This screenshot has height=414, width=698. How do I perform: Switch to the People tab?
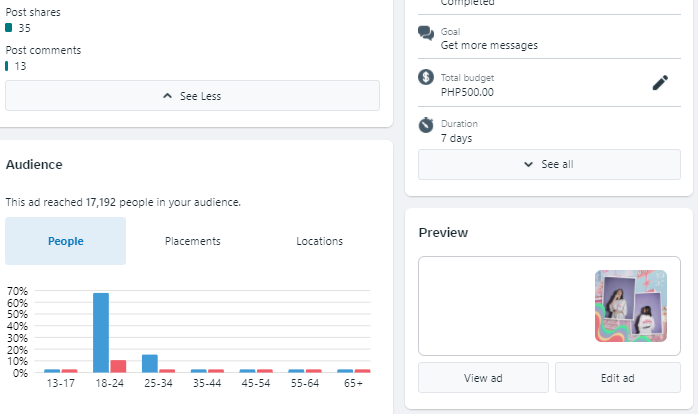(x=66, y=241)
